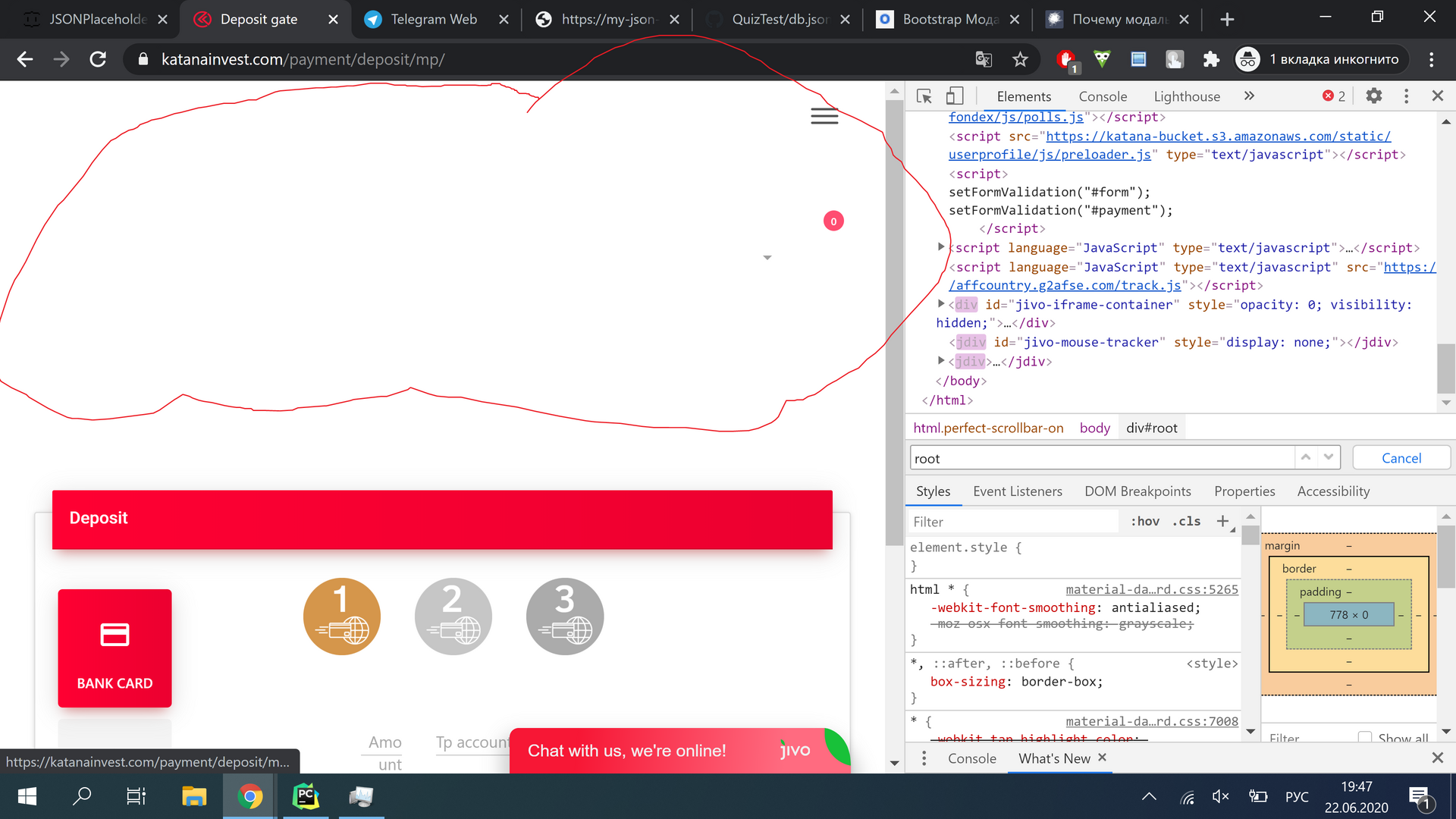
Task: Expand the collapsed jdiv node
Action: (x=941, y=361)
